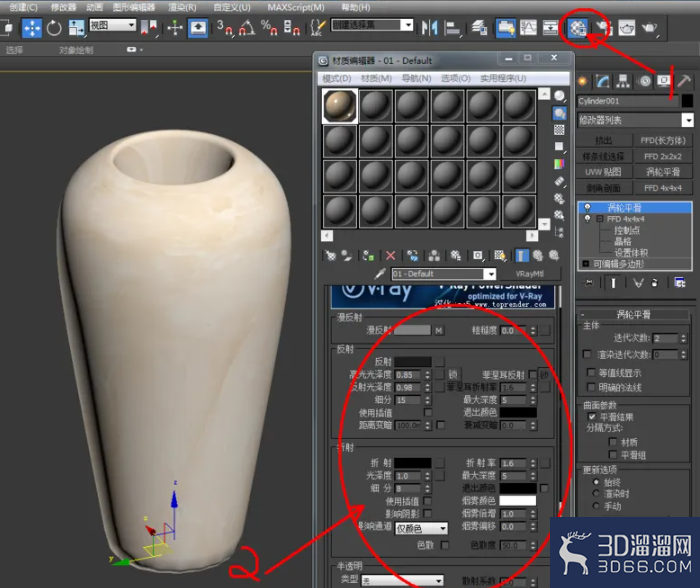Select the 手动 update radio button
This screenshot has height=588, width=700.
click(x=596, y=506)
